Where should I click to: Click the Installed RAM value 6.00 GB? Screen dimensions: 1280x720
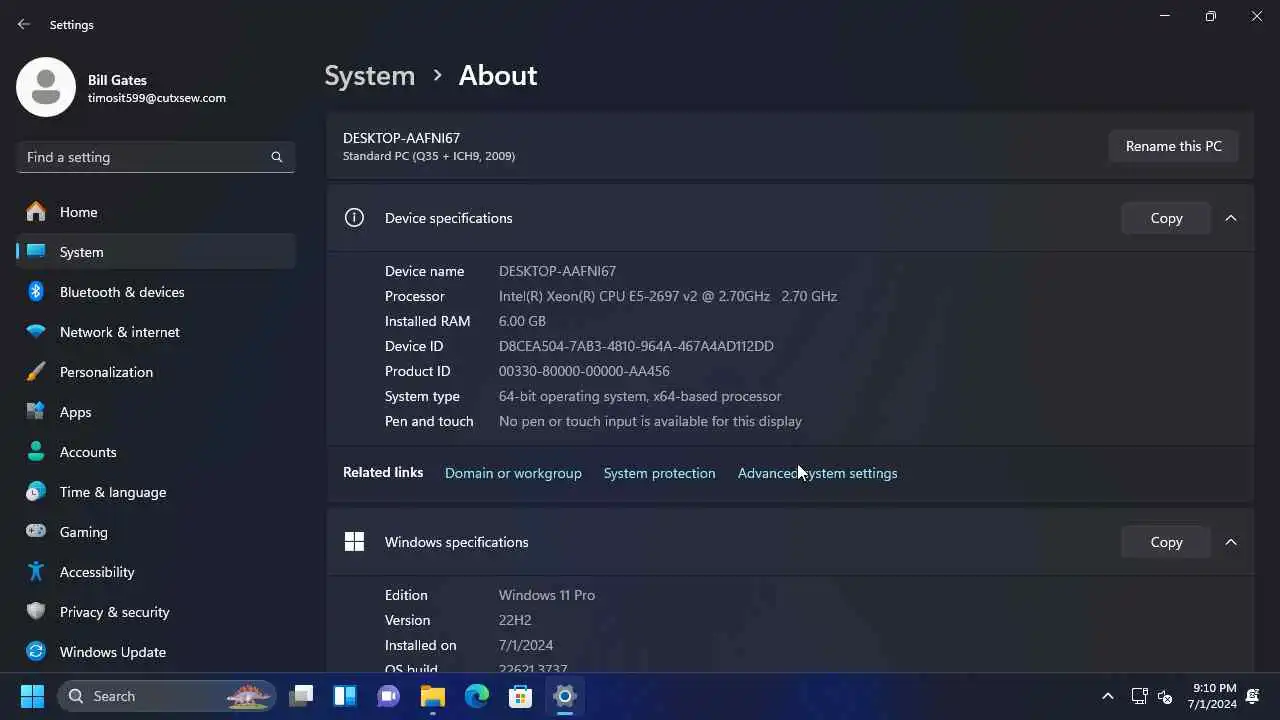(522, 321)
